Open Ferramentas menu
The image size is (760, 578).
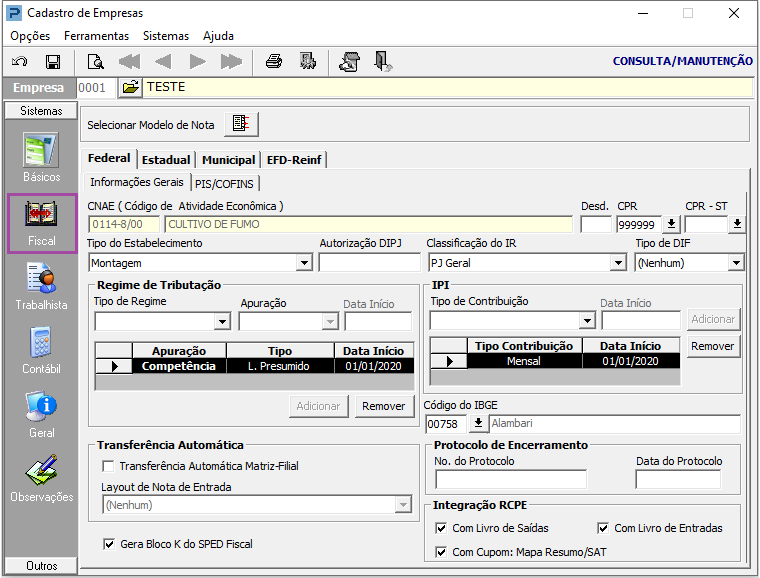96,36
